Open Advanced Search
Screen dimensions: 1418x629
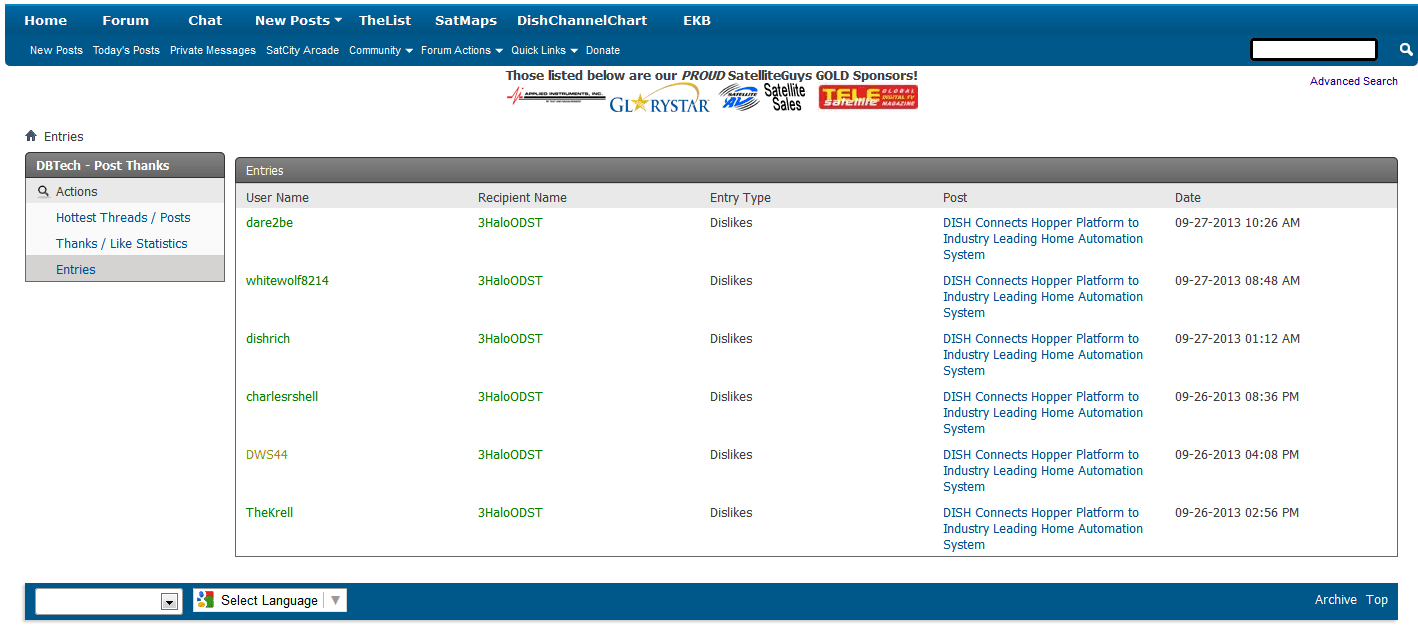click(1354, 81)
